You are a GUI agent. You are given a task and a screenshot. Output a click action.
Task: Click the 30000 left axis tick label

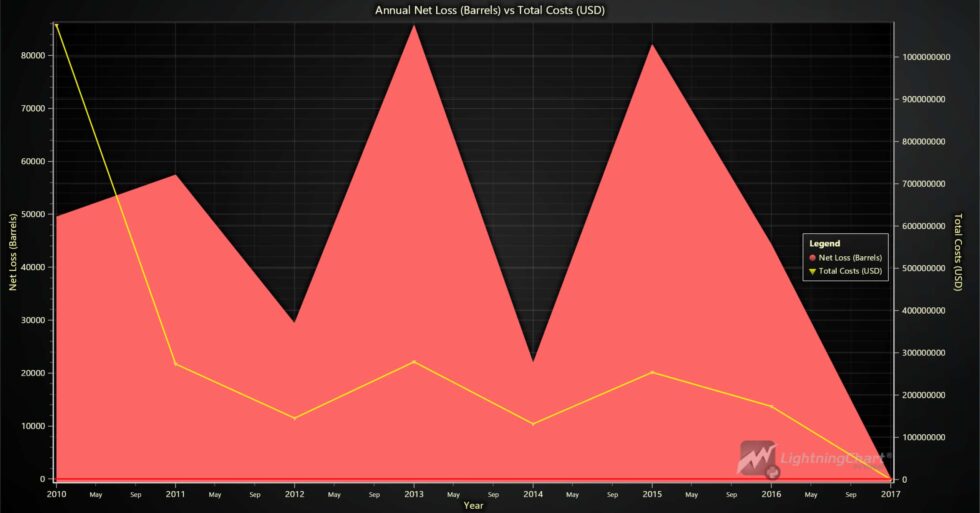33,320
